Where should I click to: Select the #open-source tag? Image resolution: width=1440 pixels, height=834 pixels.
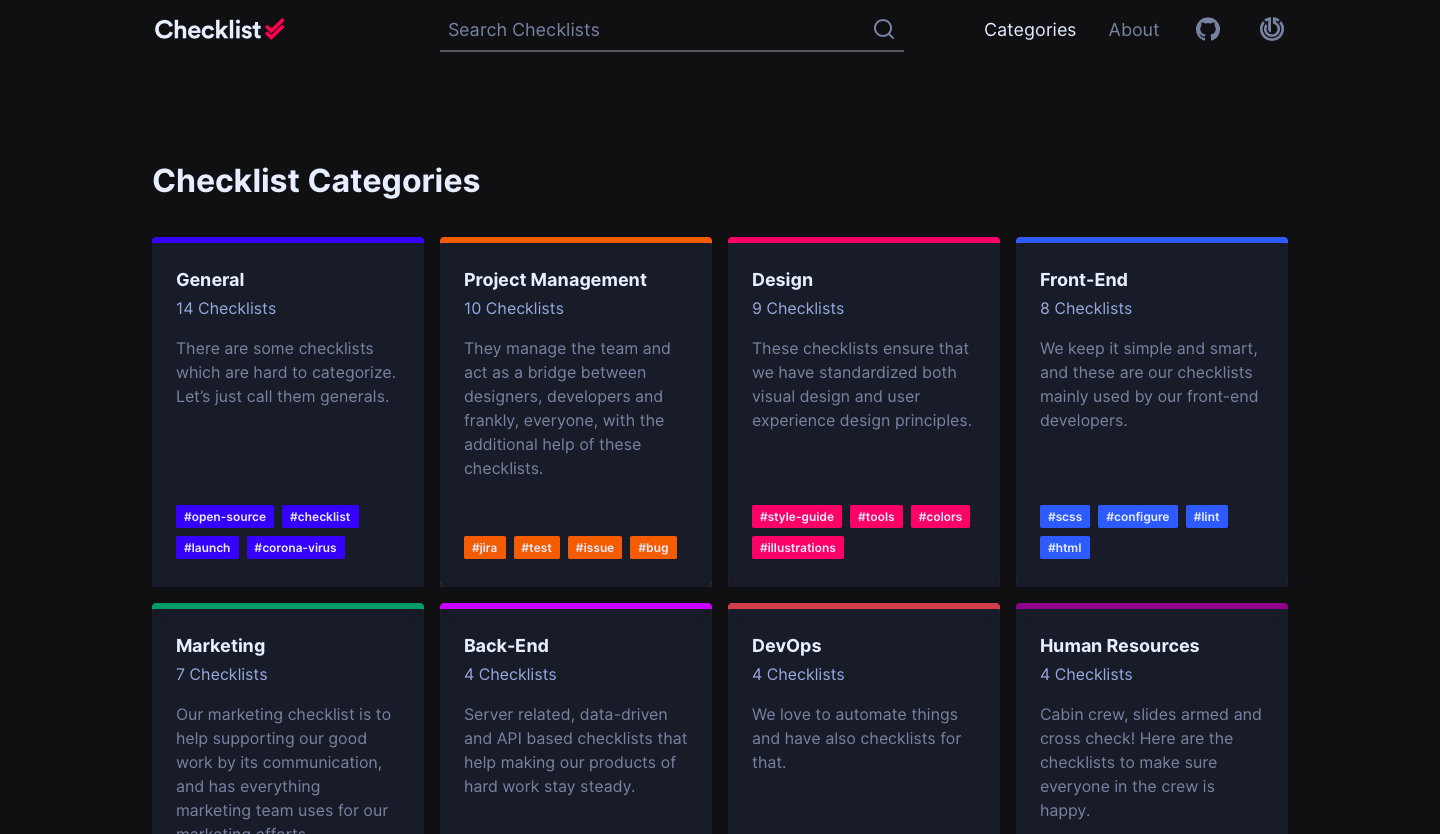pyautogui.click(x=225, y=517)
